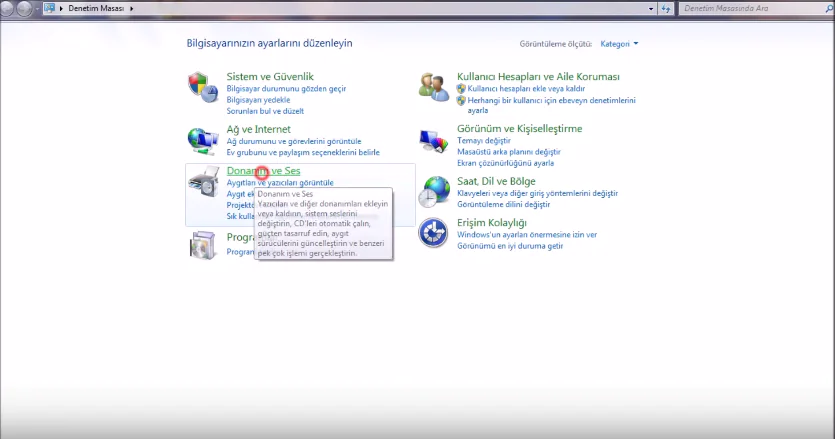835x439 pixels.
Task: Click Ağ durumunu ve görevlerini görüntüle
Action: (x=294, y=141)
